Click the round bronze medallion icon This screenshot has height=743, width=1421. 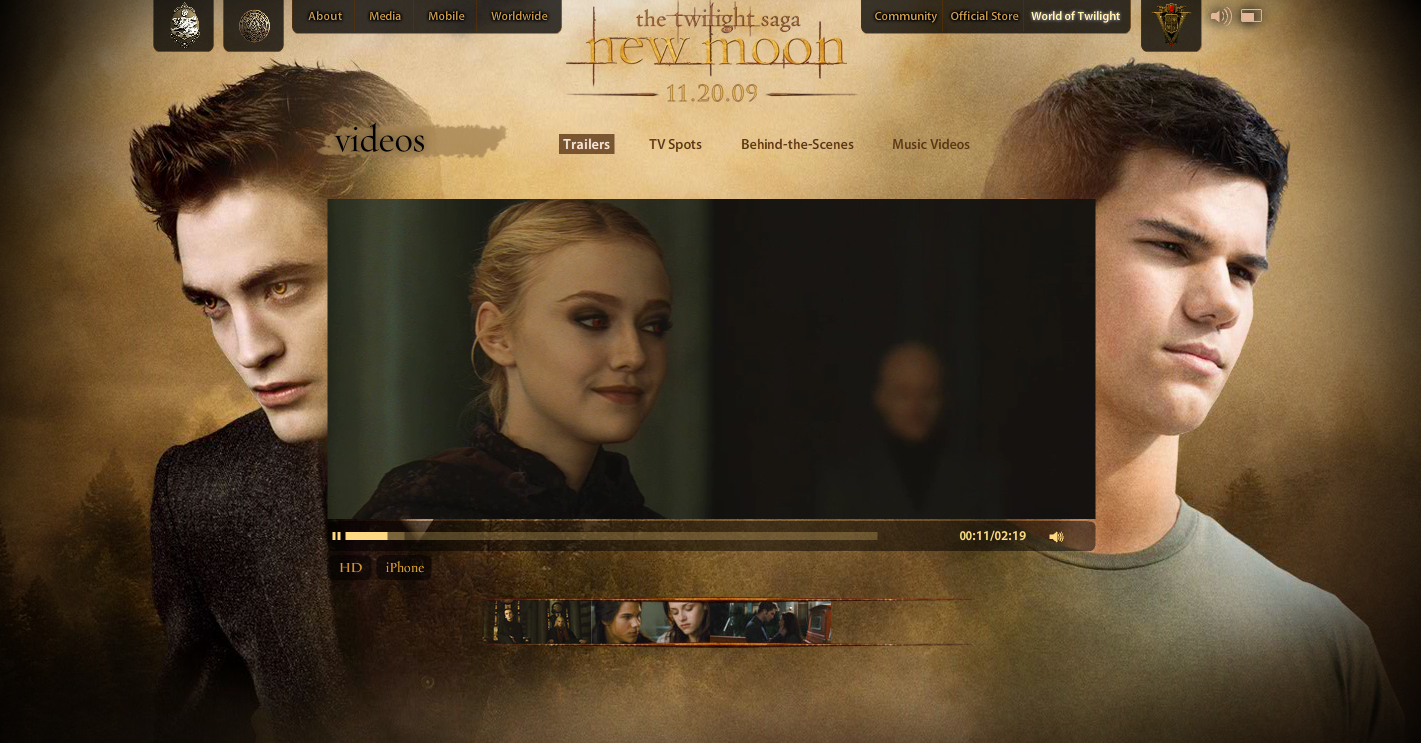(254, 25)
